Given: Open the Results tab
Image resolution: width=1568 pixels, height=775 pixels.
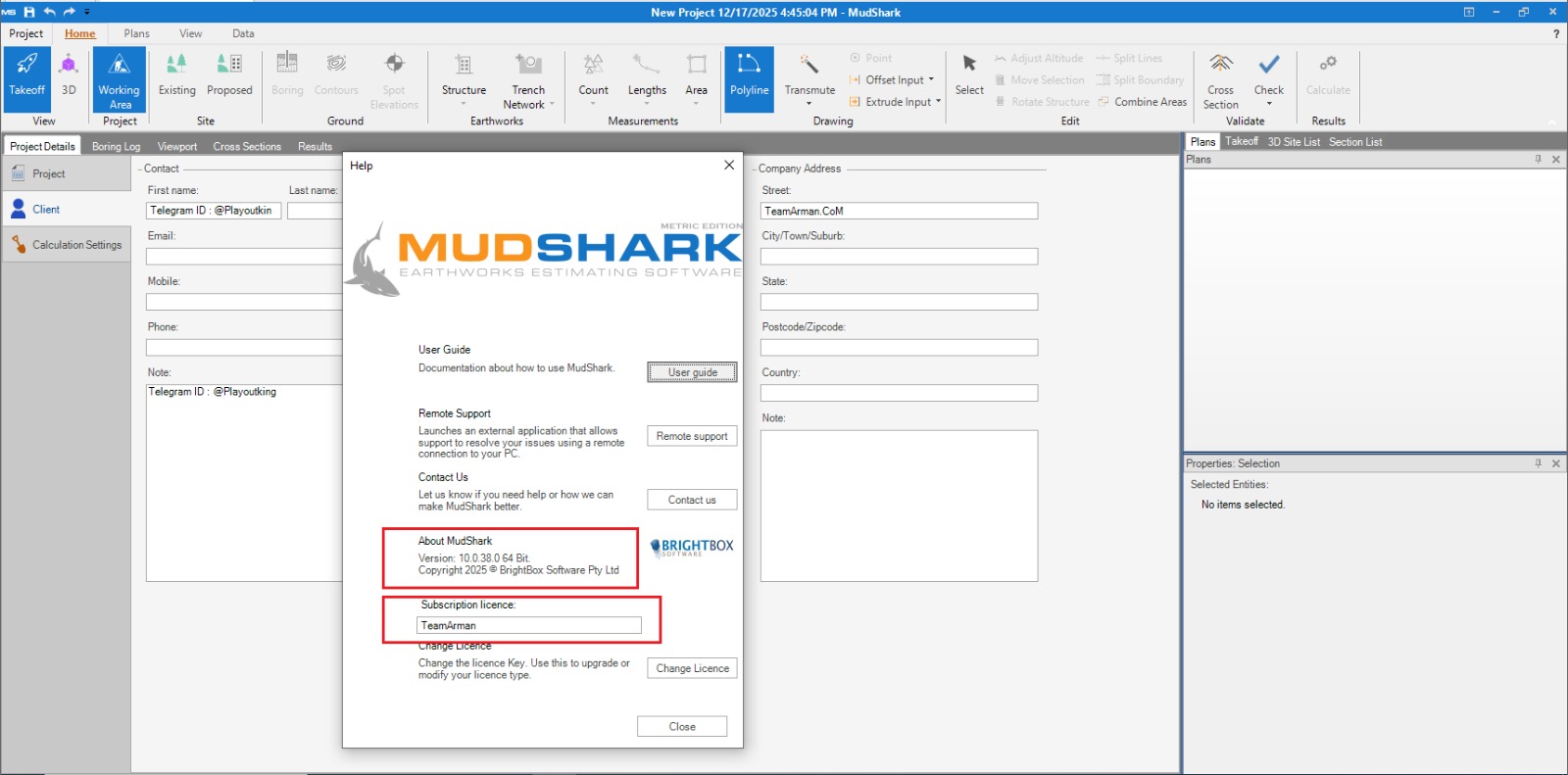Looking at the screenshot, I should pyautogui.click(x=316, y=146).
